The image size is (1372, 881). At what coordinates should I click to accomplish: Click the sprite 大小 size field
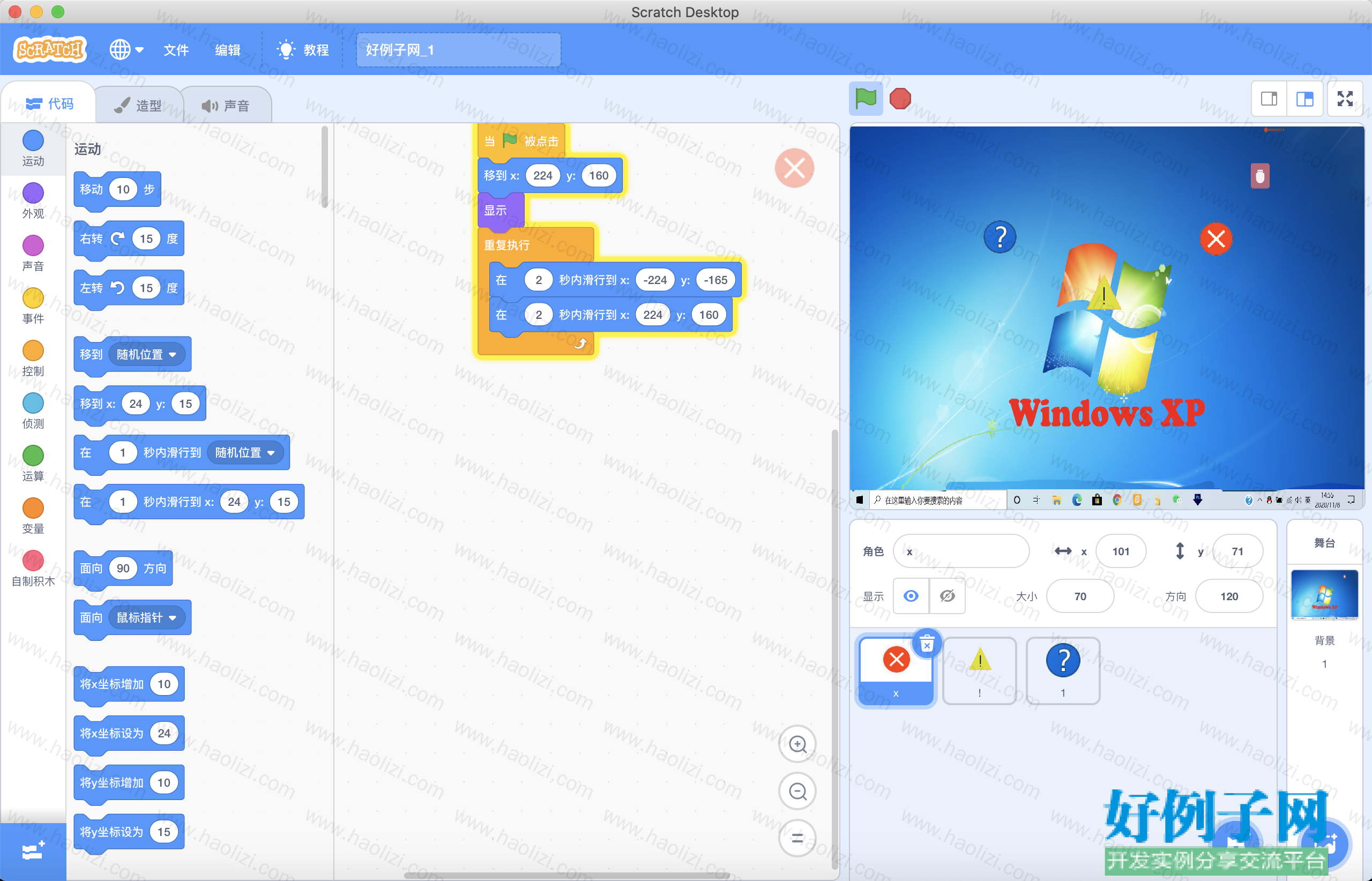click(x=1080, y=596)
